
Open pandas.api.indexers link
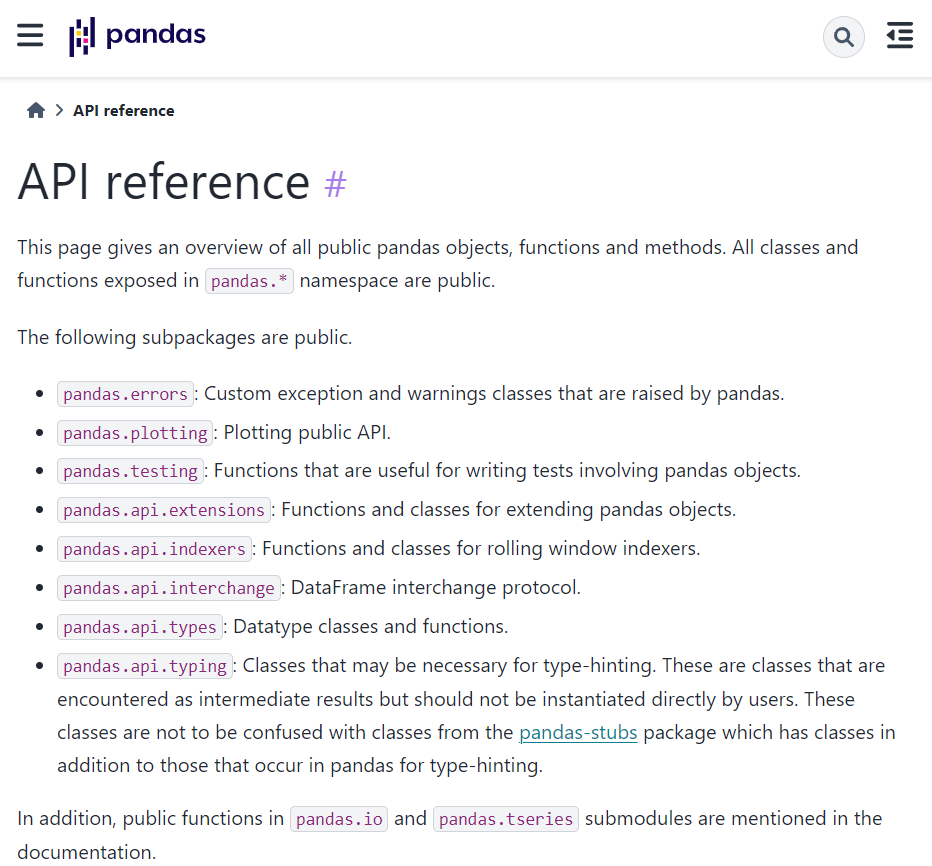click(154, 549)
